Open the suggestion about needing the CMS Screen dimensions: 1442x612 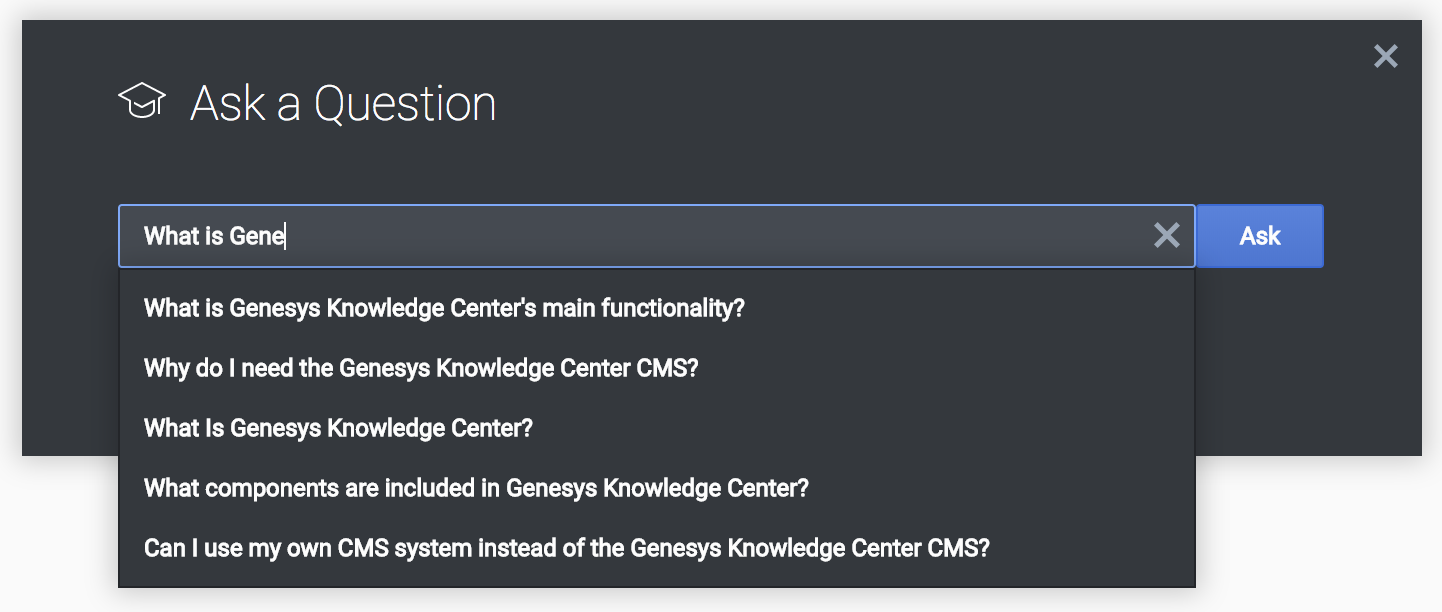(421, 368)
